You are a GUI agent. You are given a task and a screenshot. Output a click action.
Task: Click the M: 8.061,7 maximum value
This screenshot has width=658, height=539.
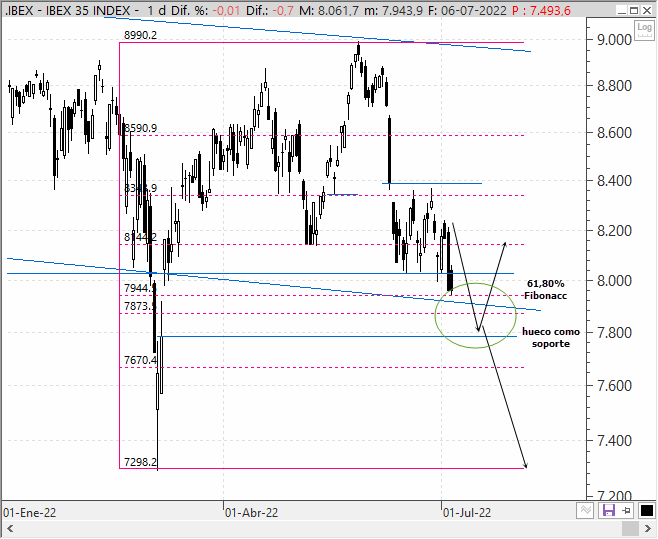[x=329, y=10]
